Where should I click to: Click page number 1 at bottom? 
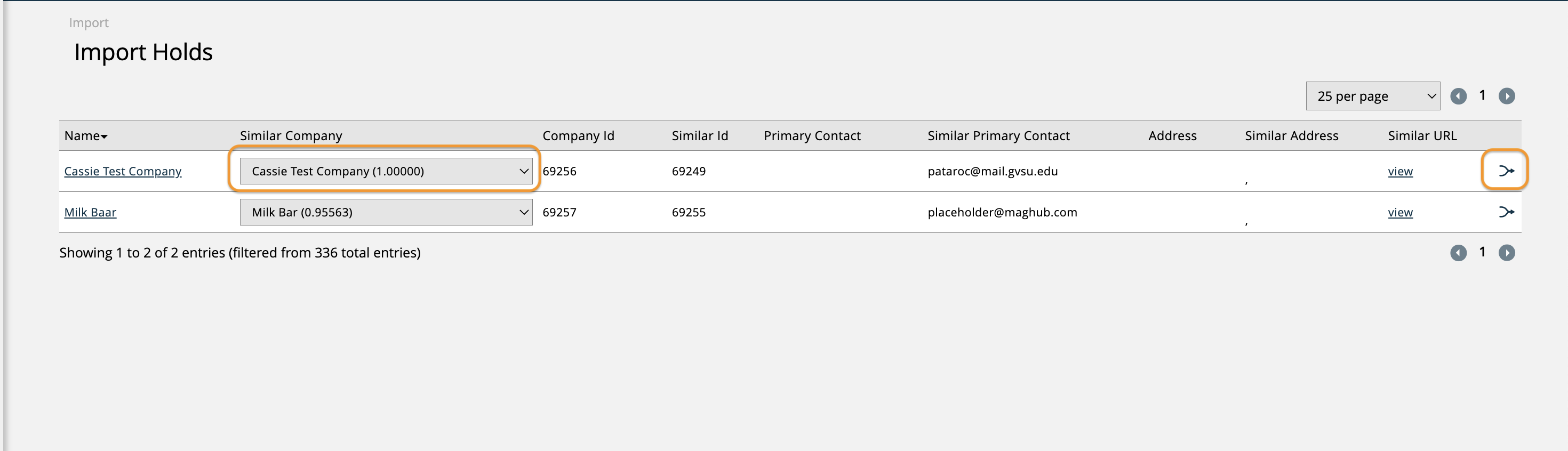point(1482,252)
